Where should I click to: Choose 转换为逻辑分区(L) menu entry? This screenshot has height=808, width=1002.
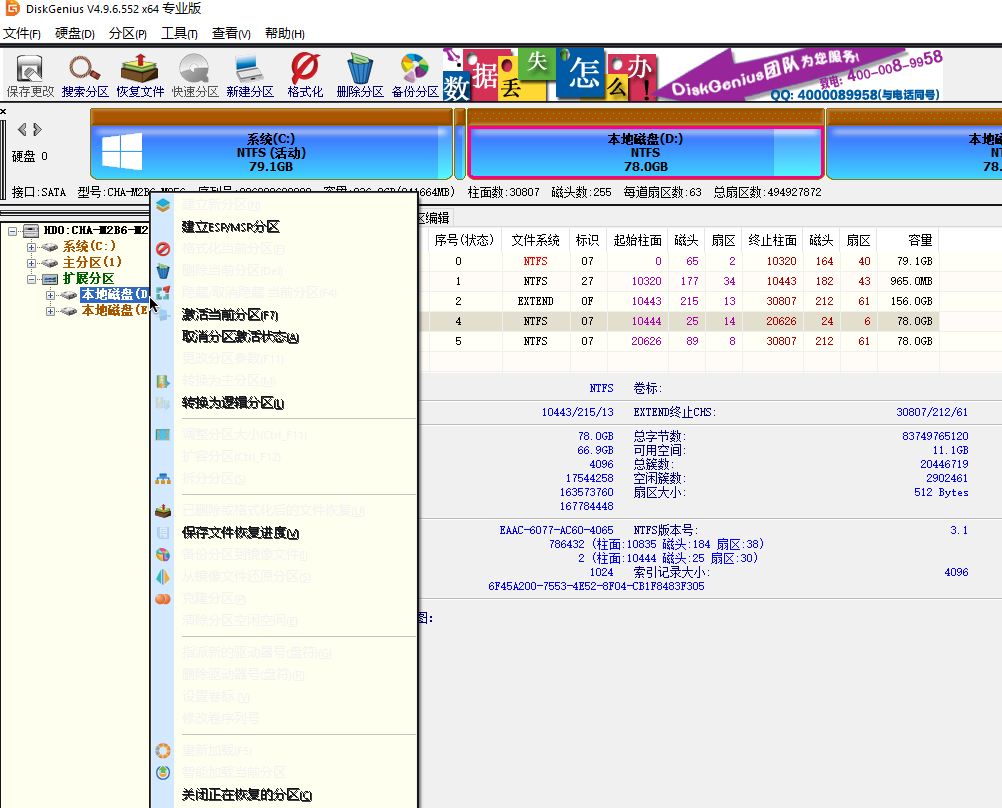(233, 403)
